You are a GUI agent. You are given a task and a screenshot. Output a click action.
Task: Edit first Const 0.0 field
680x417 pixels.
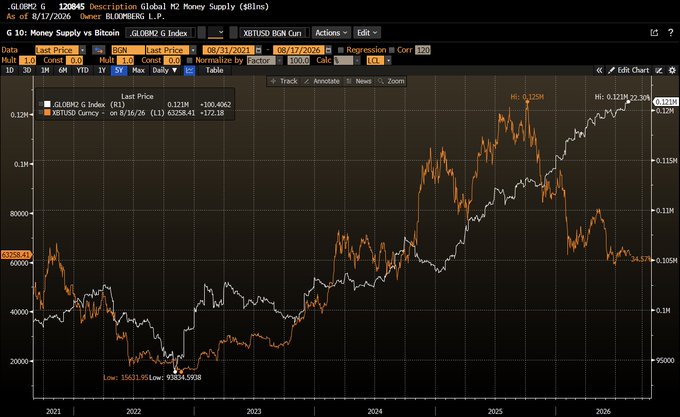pyautogui.click(x=75, y=60)
